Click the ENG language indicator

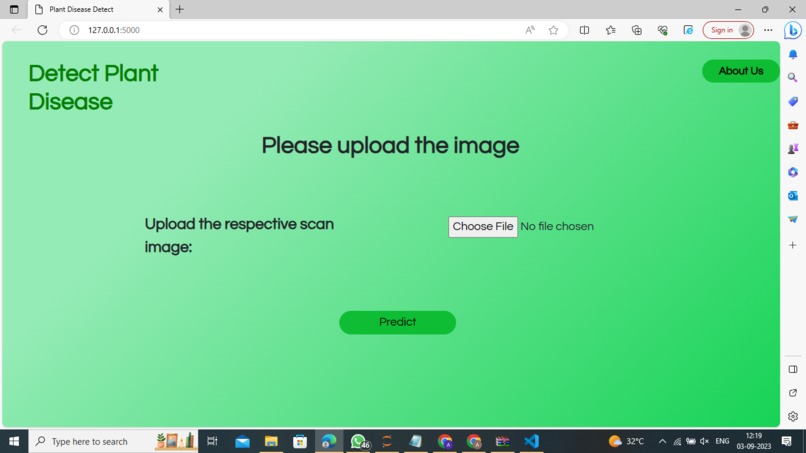click(722, 441)
